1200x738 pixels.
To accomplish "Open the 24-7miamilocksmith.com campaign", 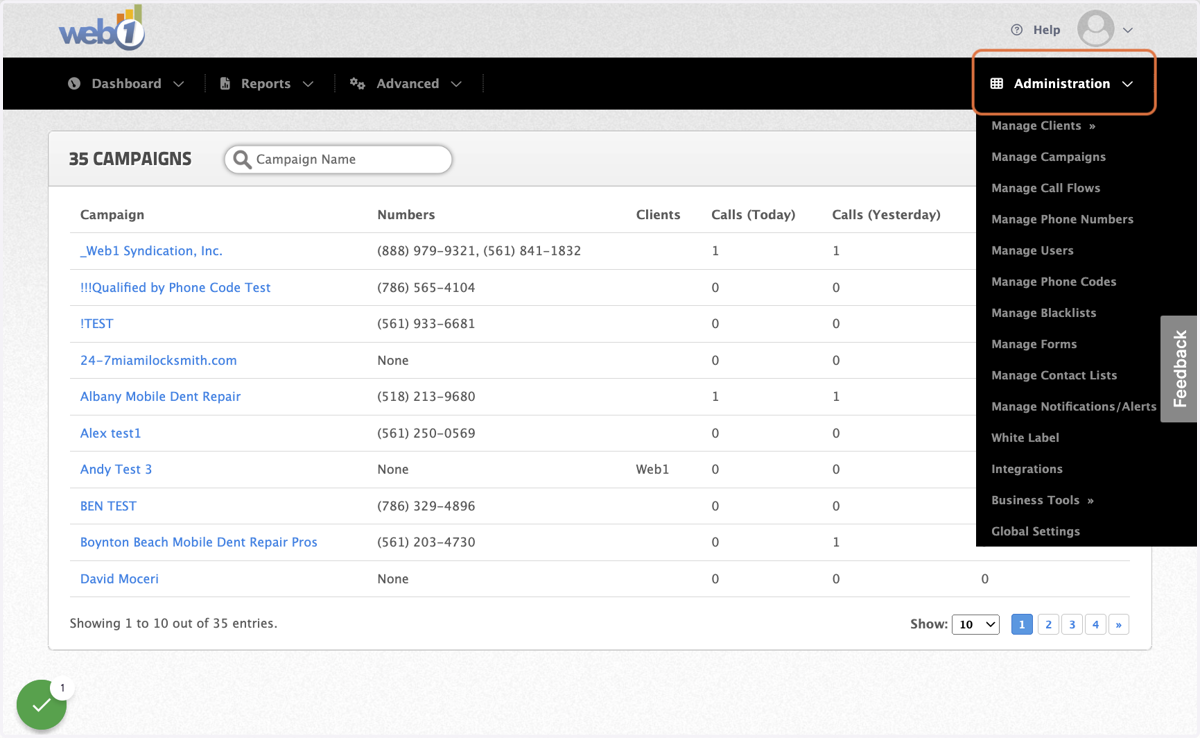I will tap(158, 360).
